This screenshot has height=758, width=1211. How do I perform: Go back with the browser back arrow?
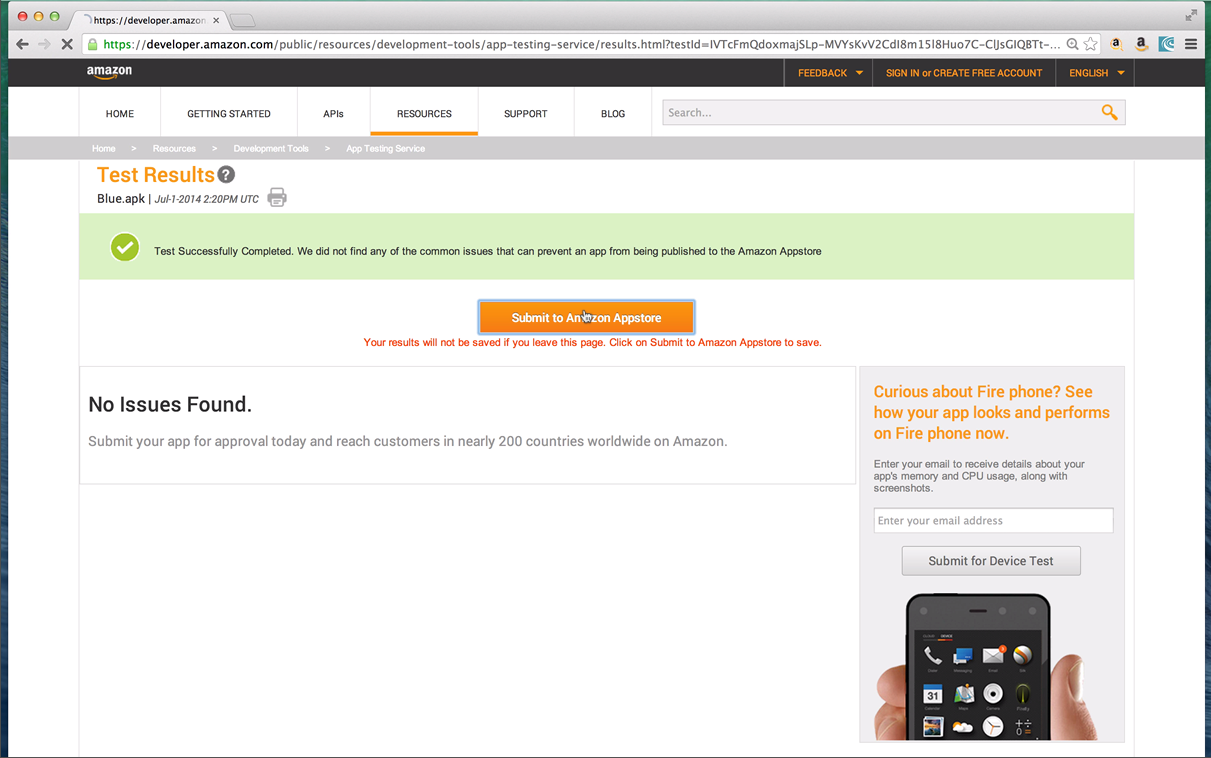22,44
